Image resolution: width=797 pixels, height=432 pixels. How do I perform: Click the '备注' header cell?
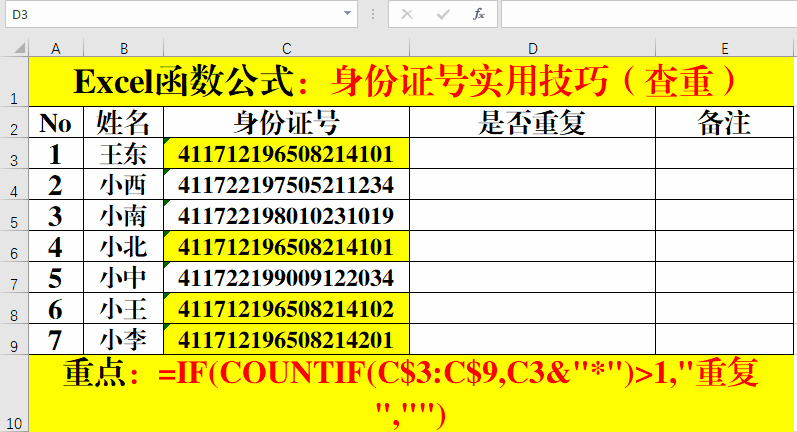(x=724, y=122)
